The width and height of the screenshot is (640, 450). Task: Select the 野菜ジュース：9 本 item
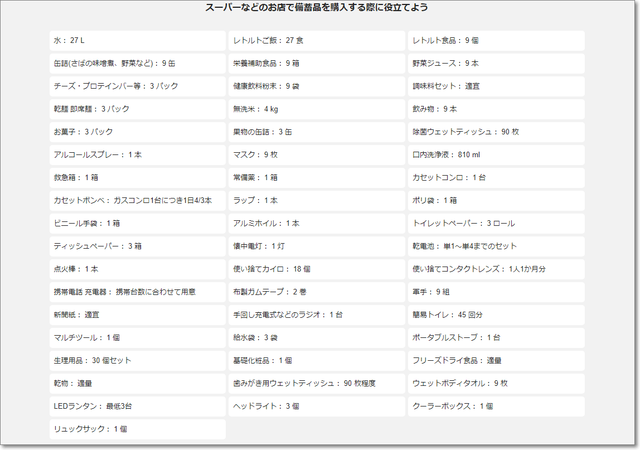coord(496,63)
